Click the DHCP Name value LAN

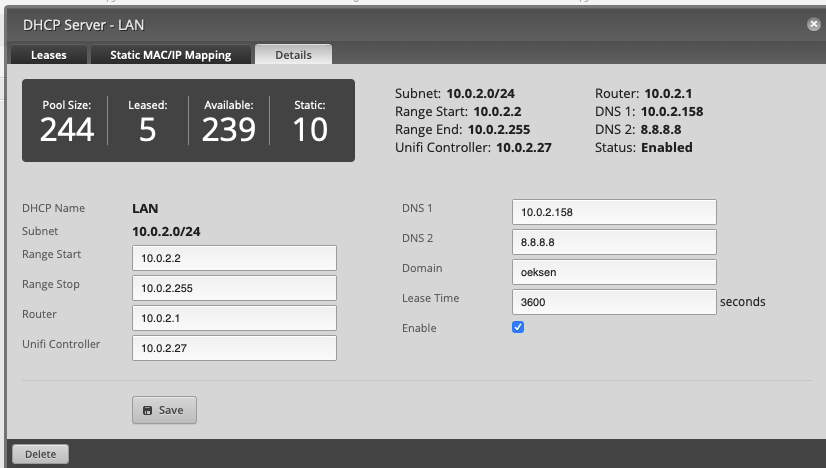tap(145, 209)
